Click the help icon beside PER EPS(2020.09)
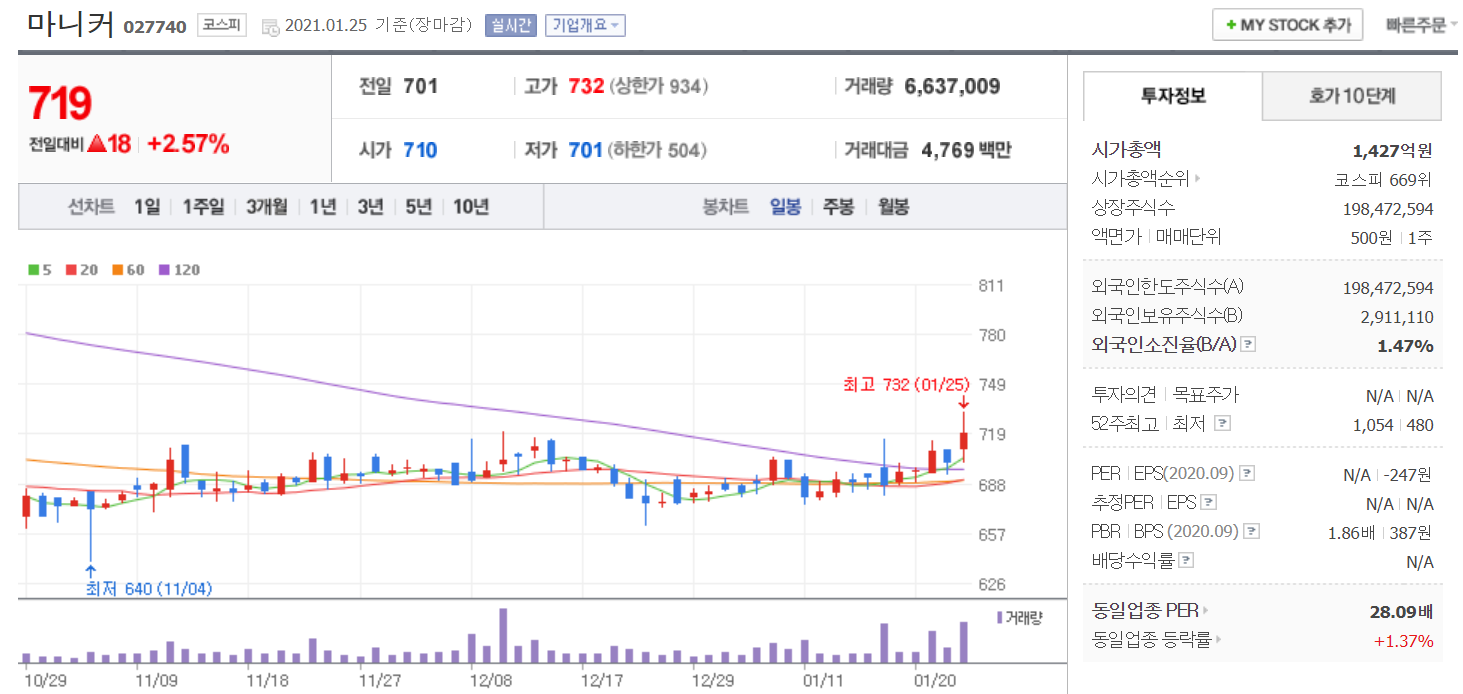 point(1247,473)
